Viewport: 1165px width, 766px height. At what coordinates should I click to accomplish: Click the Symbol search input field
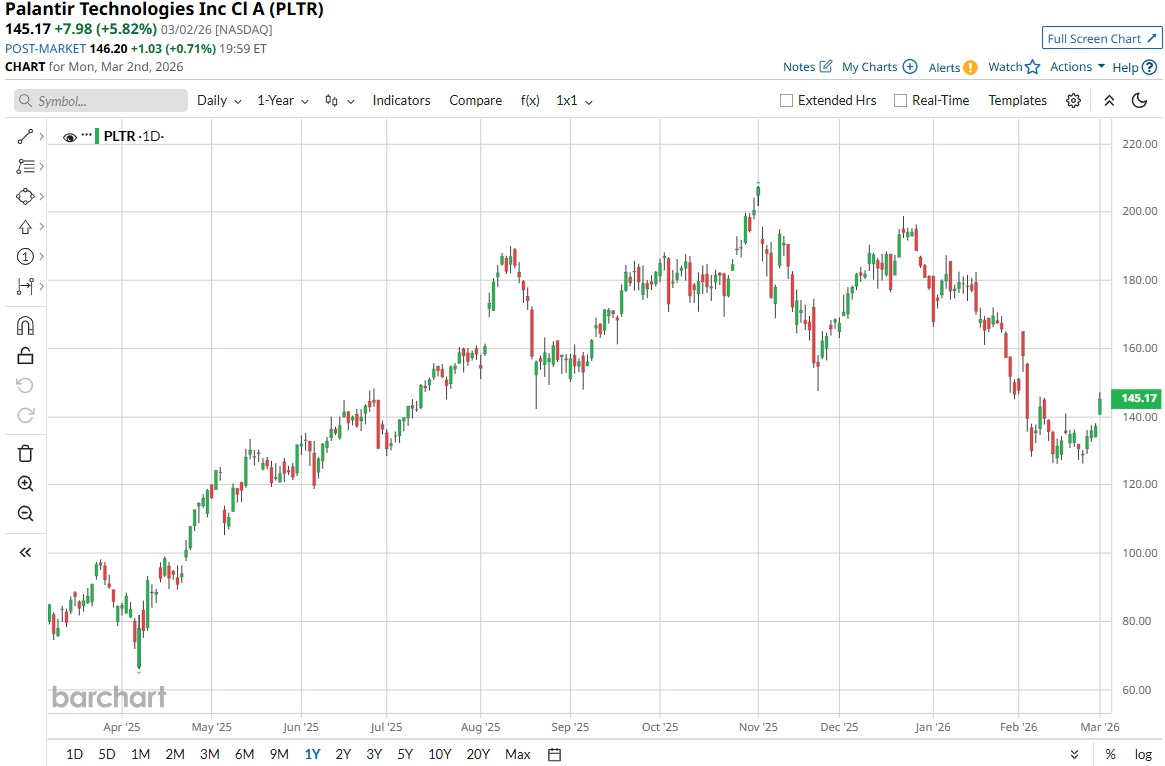[101, 101]
